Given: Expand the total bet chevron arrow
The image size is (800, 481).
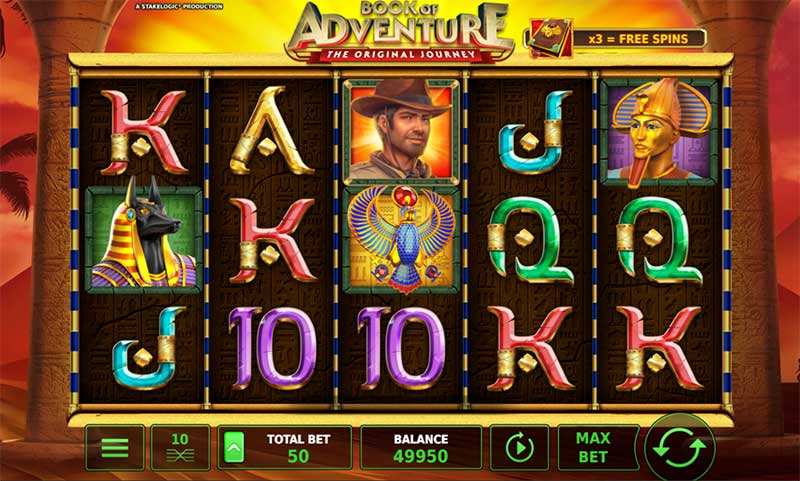Looking at the screenshot, I should 234,447.
